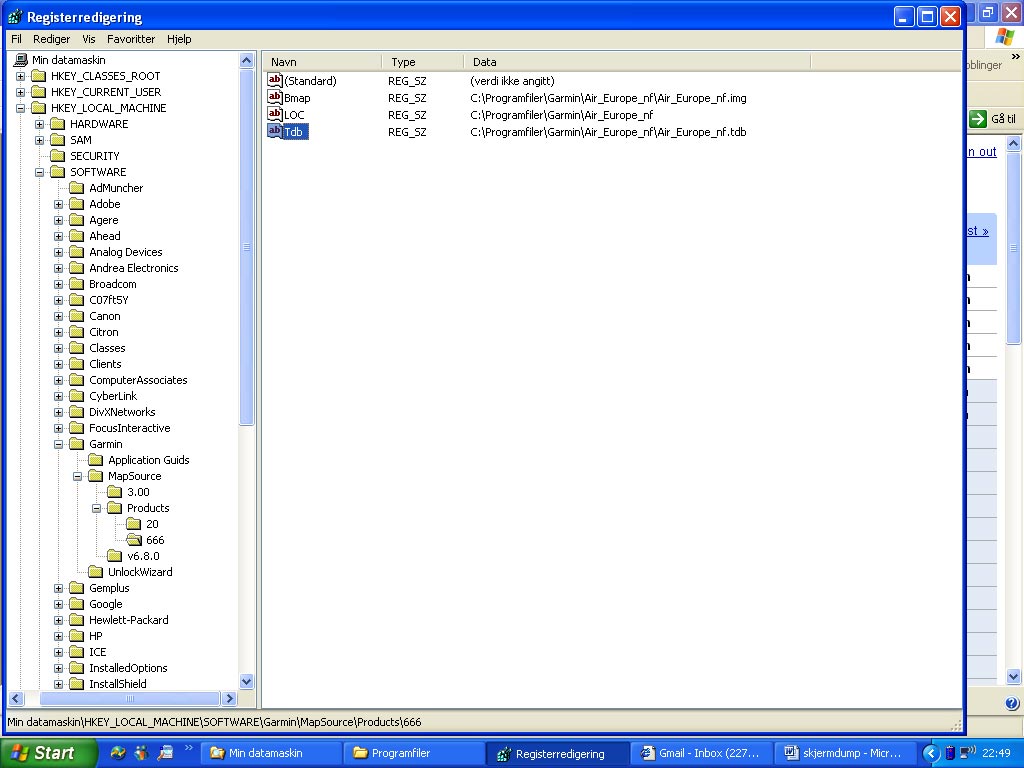Switch to Gmail - Inbox taskbar window

coord(702,753)
